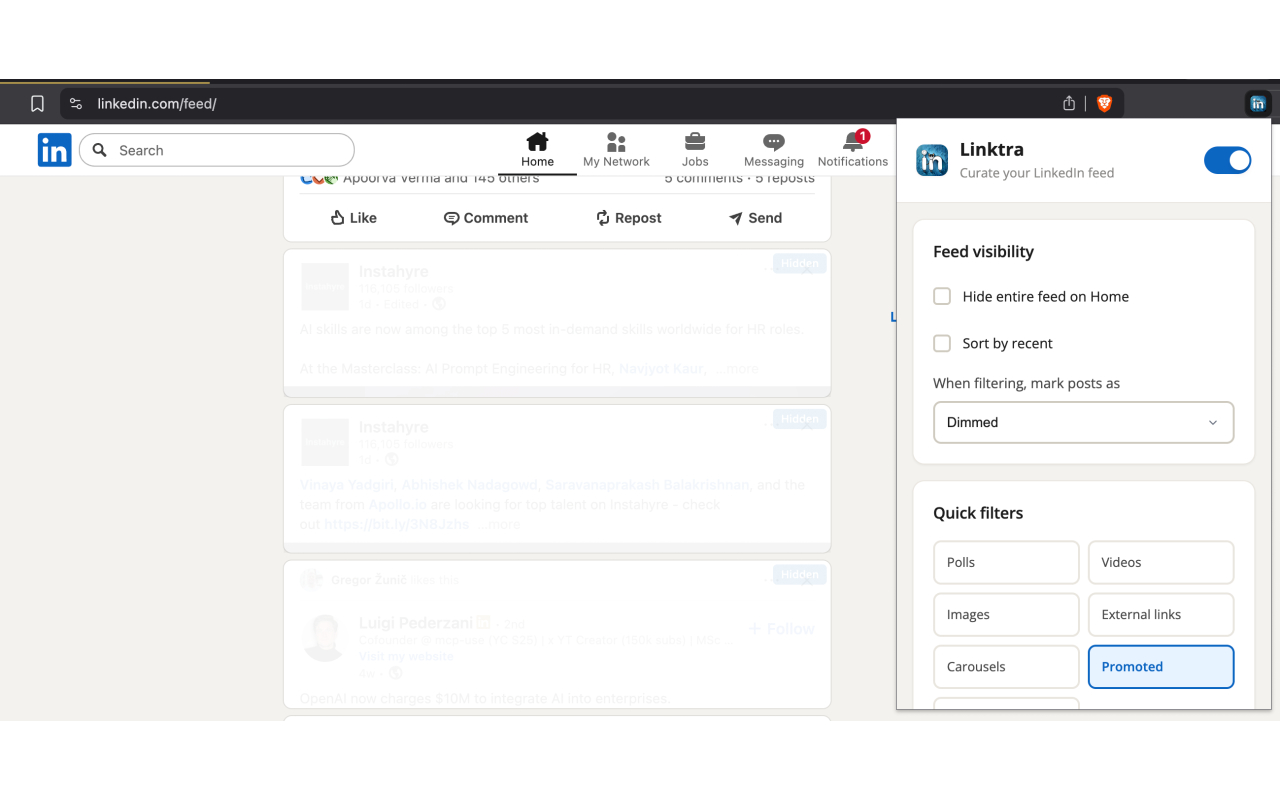This screenshot has width=1280, height=800.
Task: Select the Videos quick filter
Action: [x=1161, y=562]
